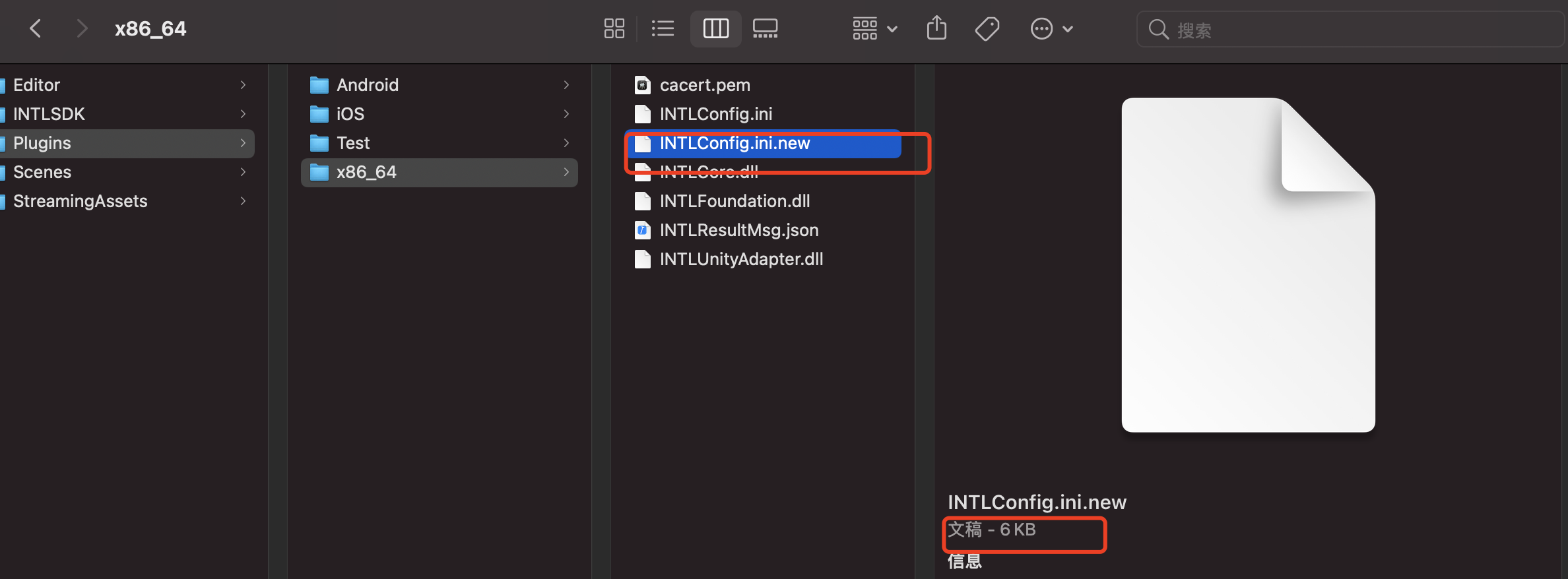This screenshot has height=579, width=1568.
Task: Switch to list view
Action: click(x=663, y=28)
